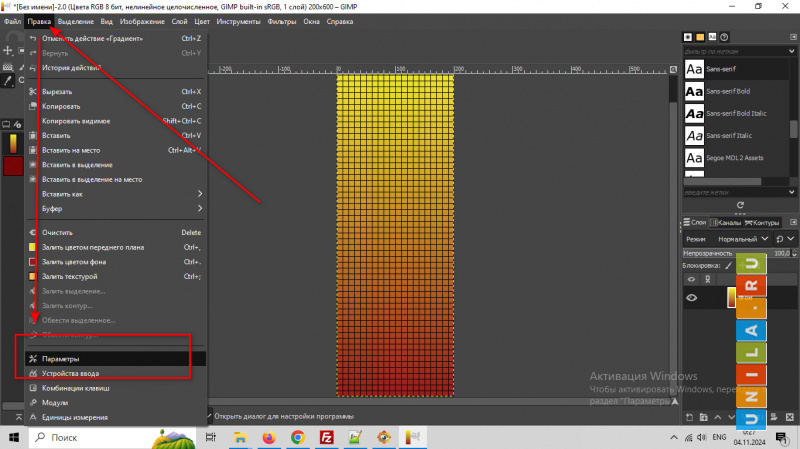Click the dark red foreground color swatch
The image size is (800, 449).
tap(13, 165)
